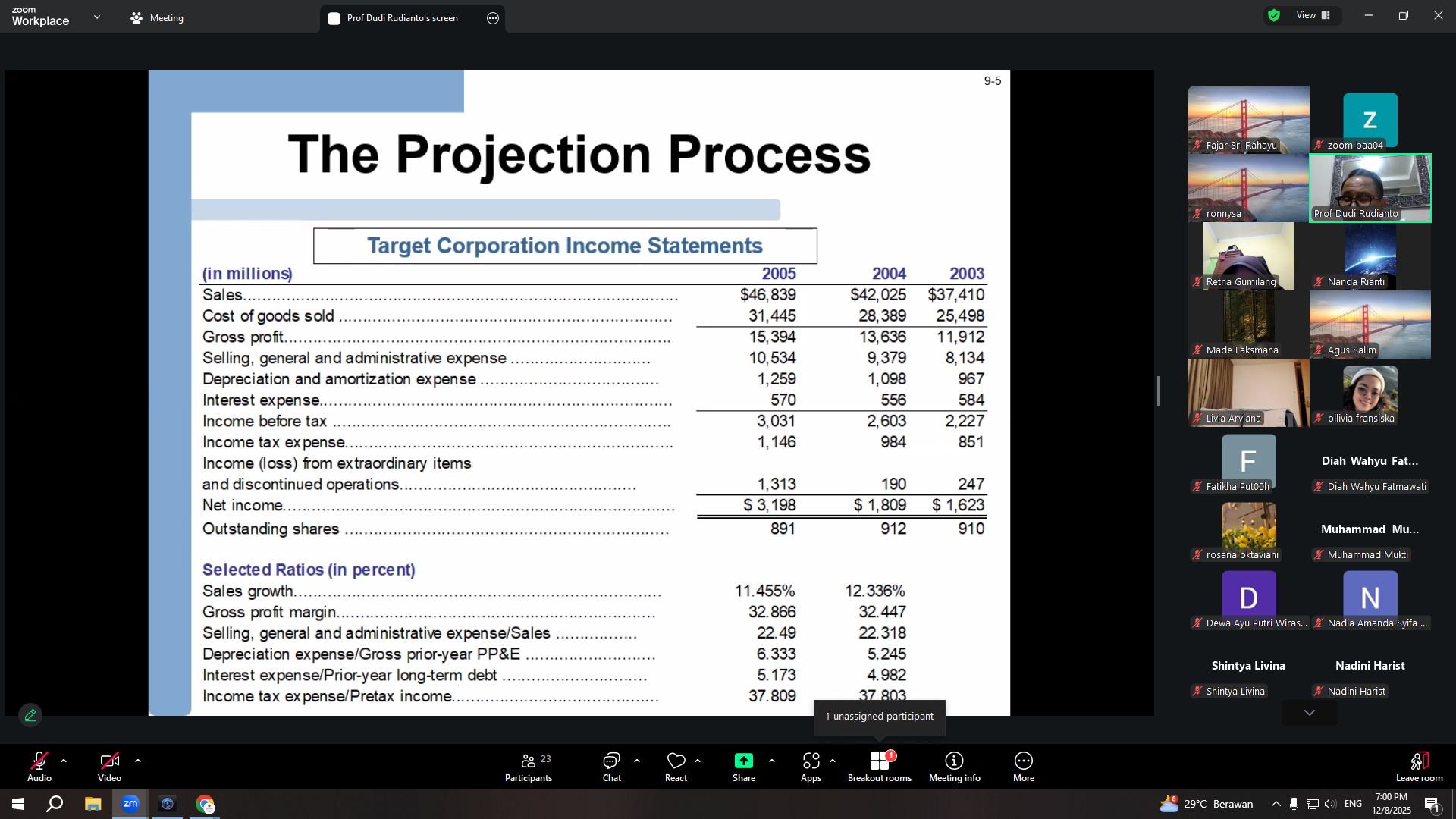Open the More options menu
Image resolution: width=1456 pixels, height=819 pixels.
coord(1024,766)
